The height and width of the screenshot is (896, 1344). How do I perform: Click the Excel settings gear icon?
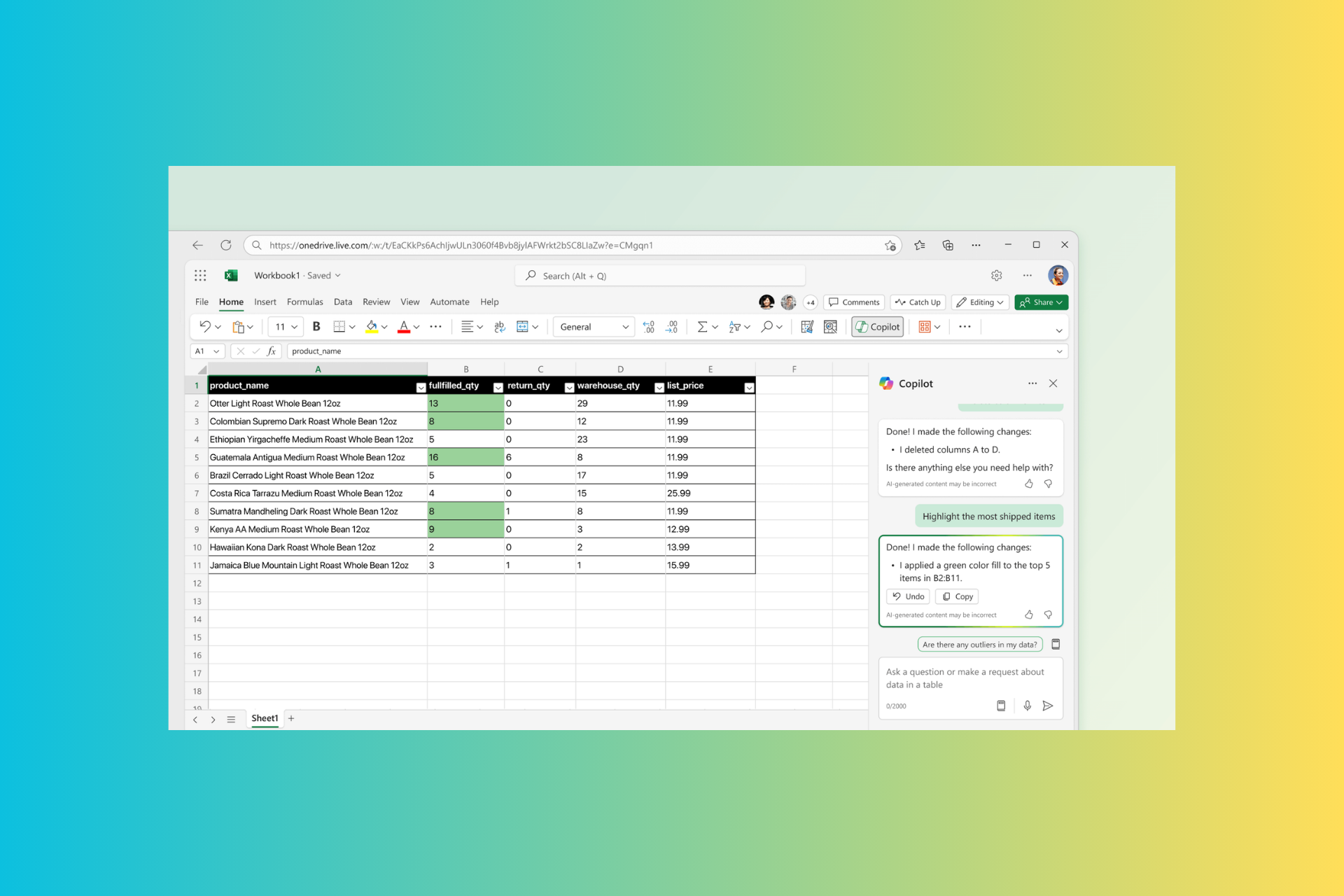[997, 276]
